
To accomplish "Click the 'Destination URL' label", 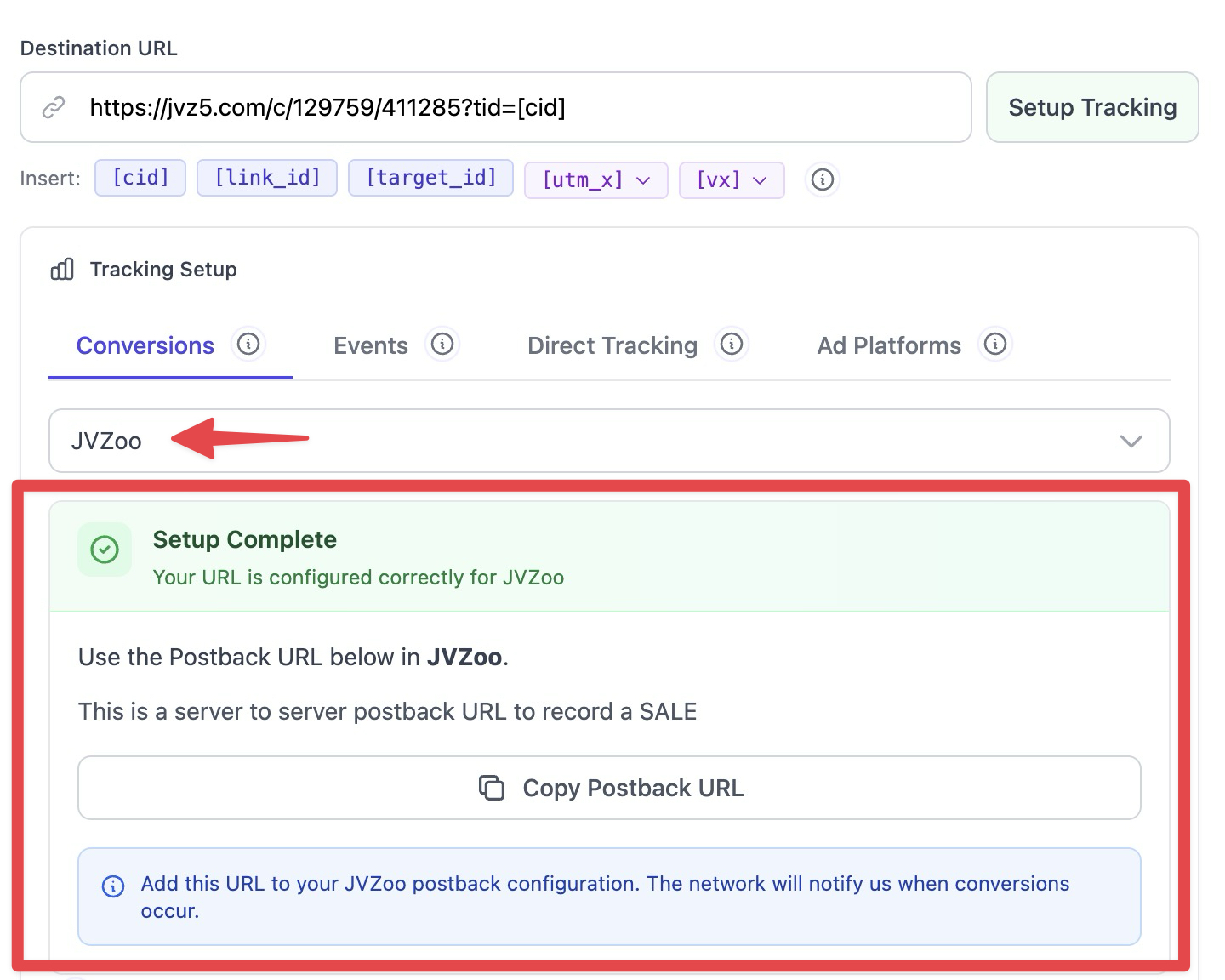I will pyautogui.click(x=99, y=48).
